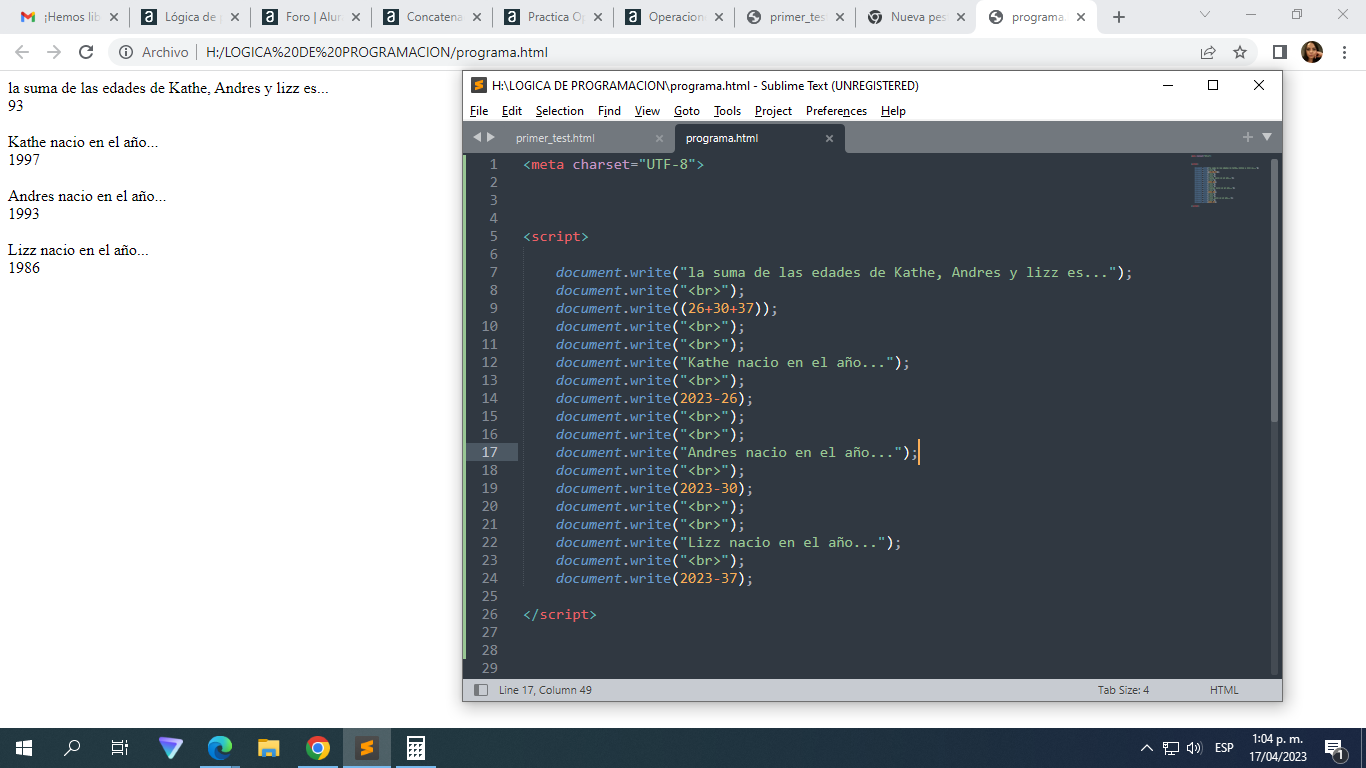Open Calculator from taskbar
The image size is (1366, 768).
pyautogui.click(x=416, y=747)
